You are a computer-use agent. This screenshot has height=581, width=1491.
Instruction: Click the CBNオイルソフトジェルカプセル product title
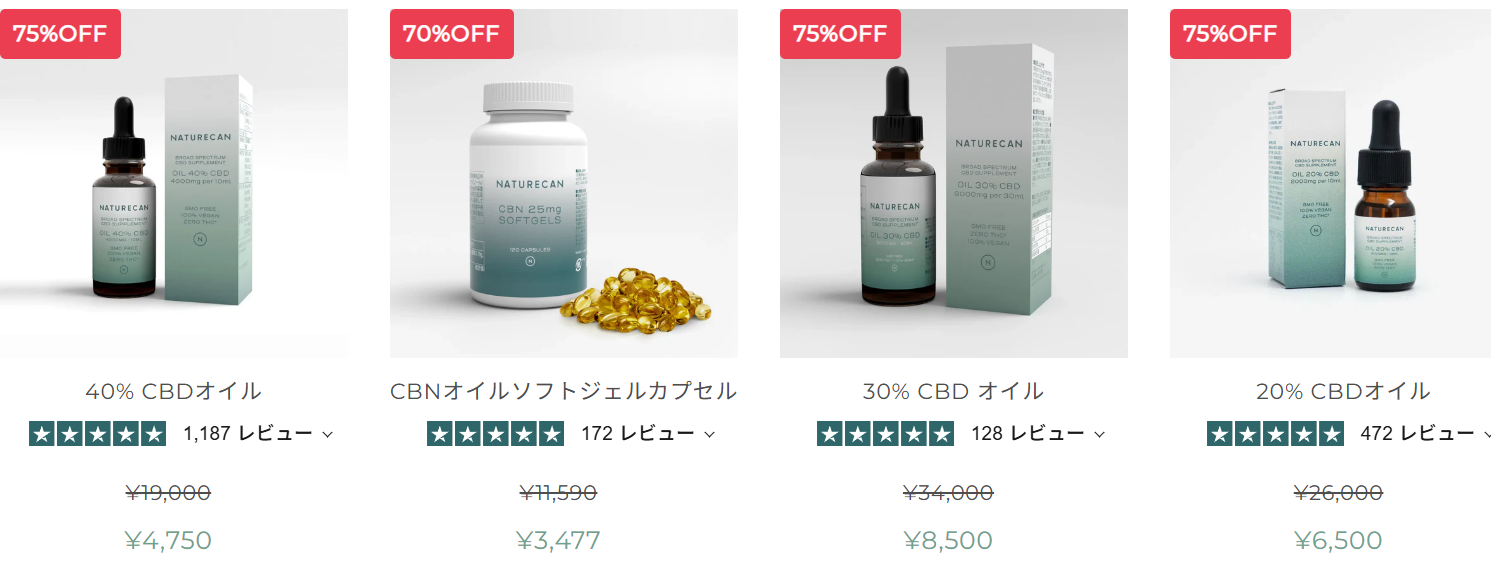click(x=564, y=391)
